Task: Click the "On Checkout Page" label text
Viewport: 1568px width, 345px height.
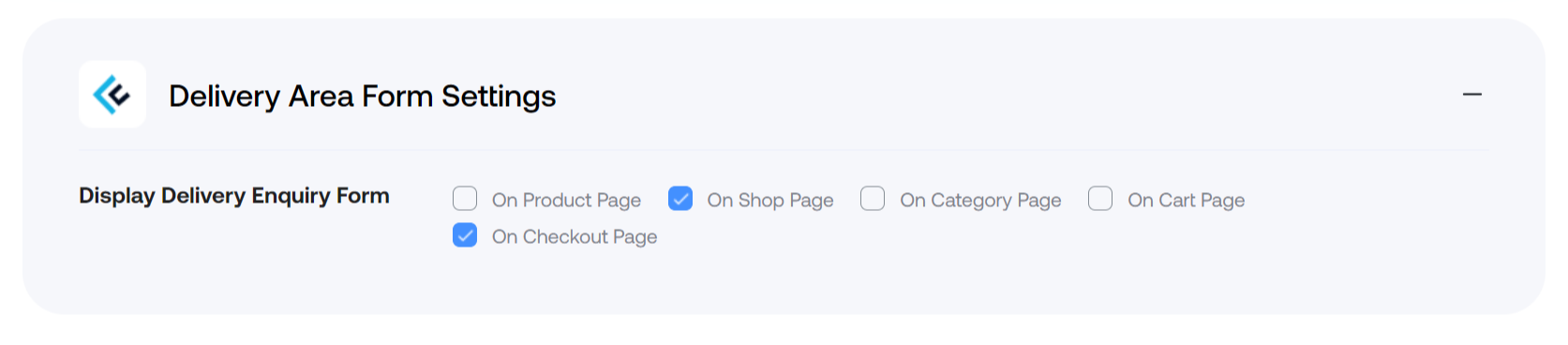Action: tap(575, 237)
